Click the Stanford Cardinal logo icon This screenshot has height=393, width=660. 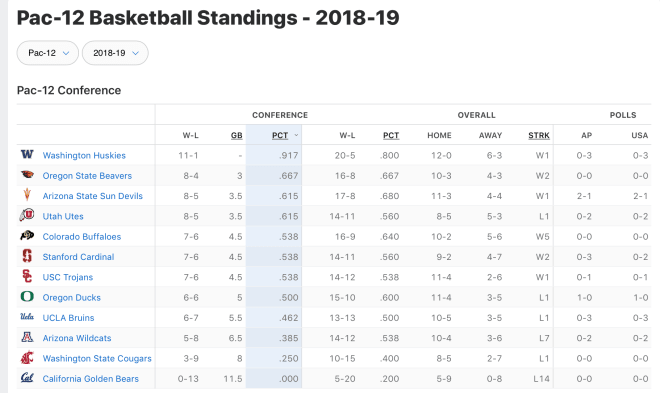(x=27, y=255)
